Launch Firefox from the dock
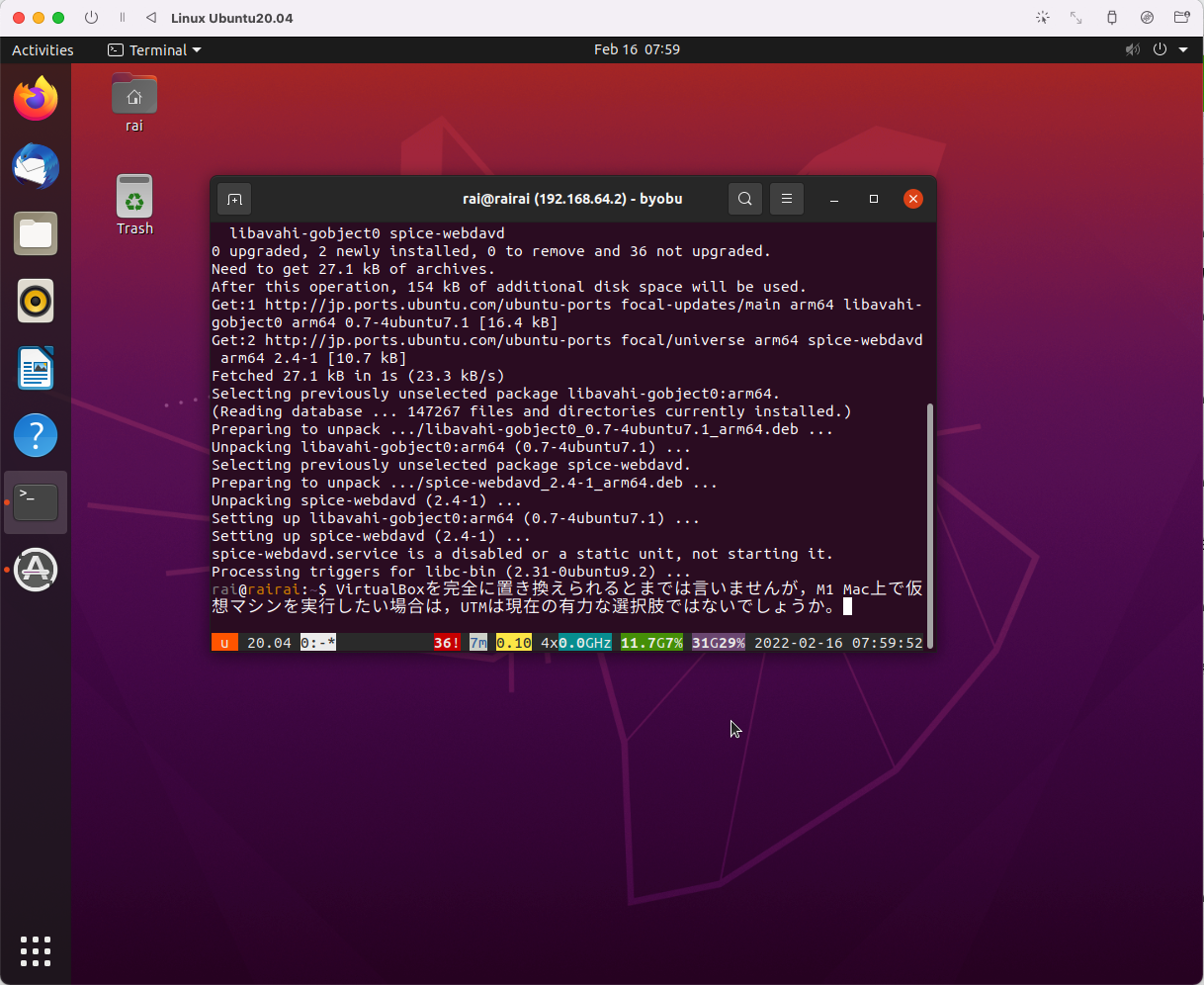The height and width of the screenshot is (985, 1204). point(36,99)
